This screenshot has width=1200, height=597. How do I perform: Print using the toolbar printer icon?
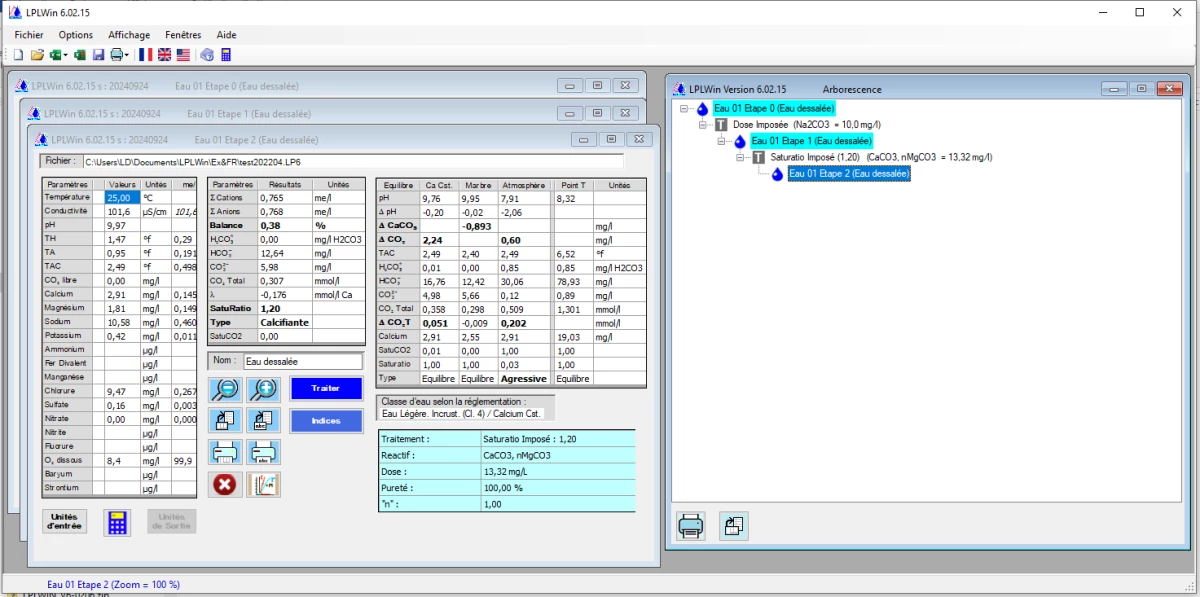coord(117,55)
